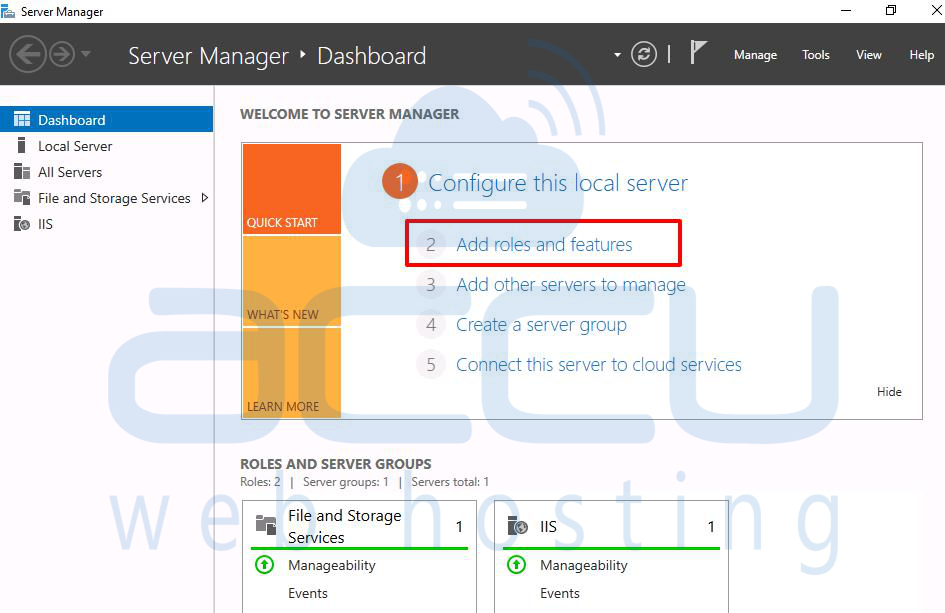Click the 'Roles: 2' summary text
Image resolution: width=945 pixels, height=613 pixels.
click(260, 482)
